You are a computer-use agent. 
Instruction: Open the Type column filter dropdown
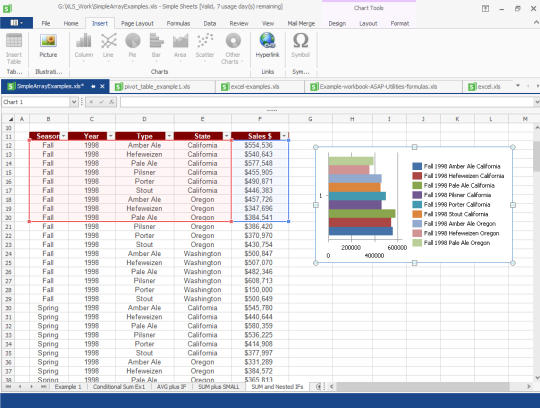tap(169, 136)
